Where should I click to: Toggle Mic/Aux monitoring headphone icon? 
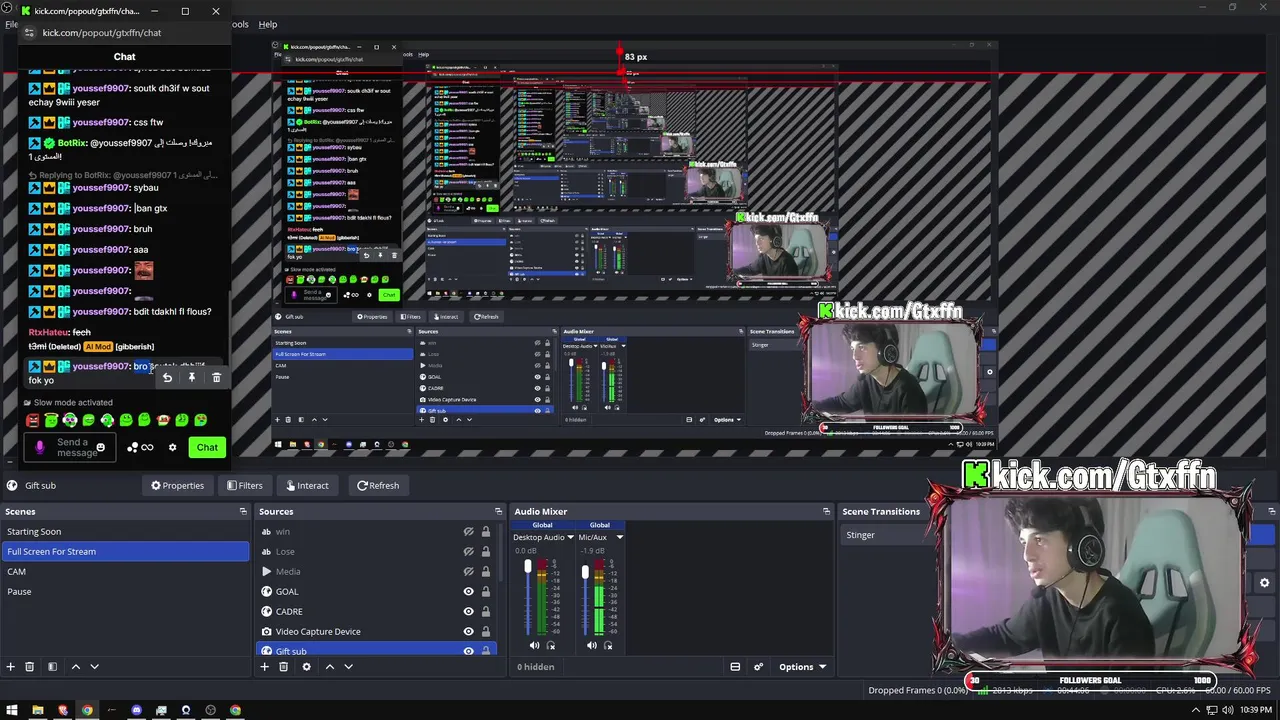[607, 646]
